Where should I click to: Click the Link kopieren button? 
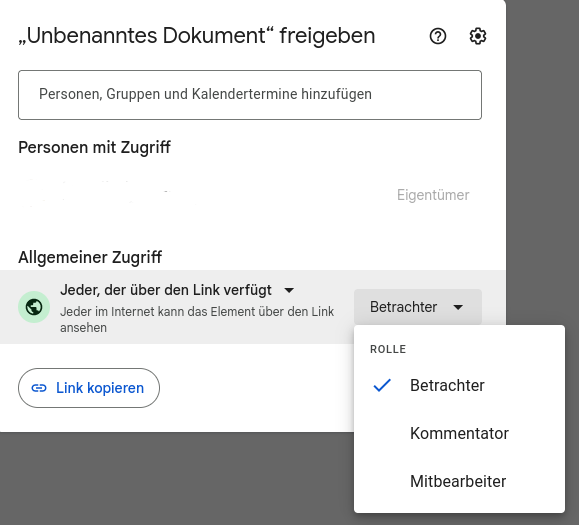(89, 388)
